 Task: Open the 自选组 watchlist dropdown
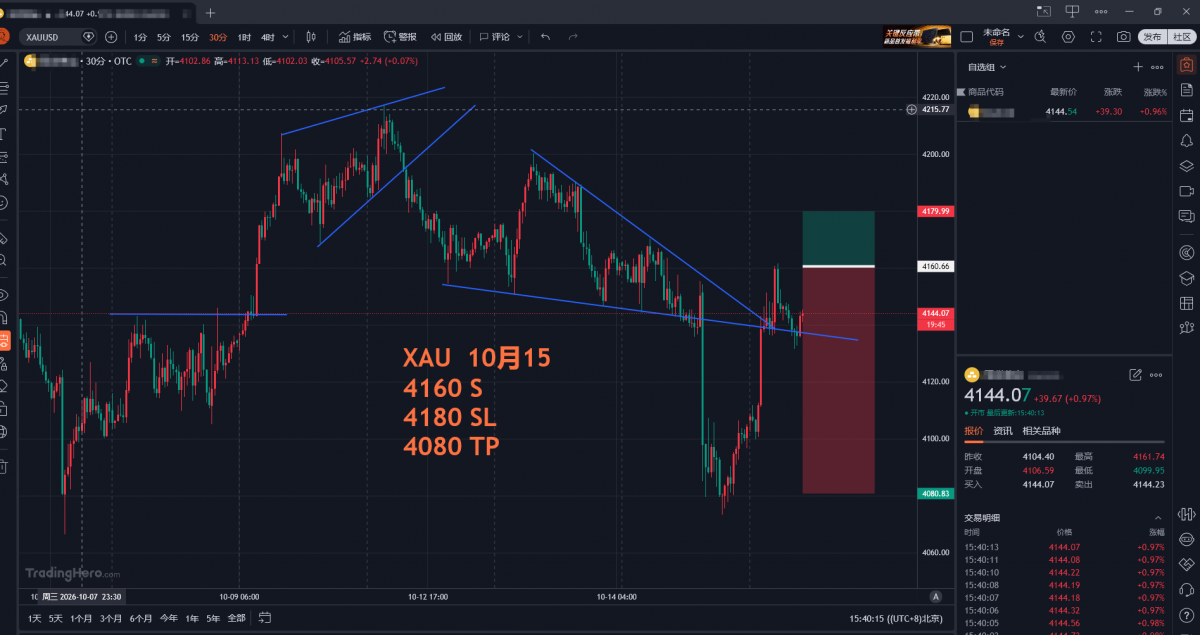tap(987, 67)
